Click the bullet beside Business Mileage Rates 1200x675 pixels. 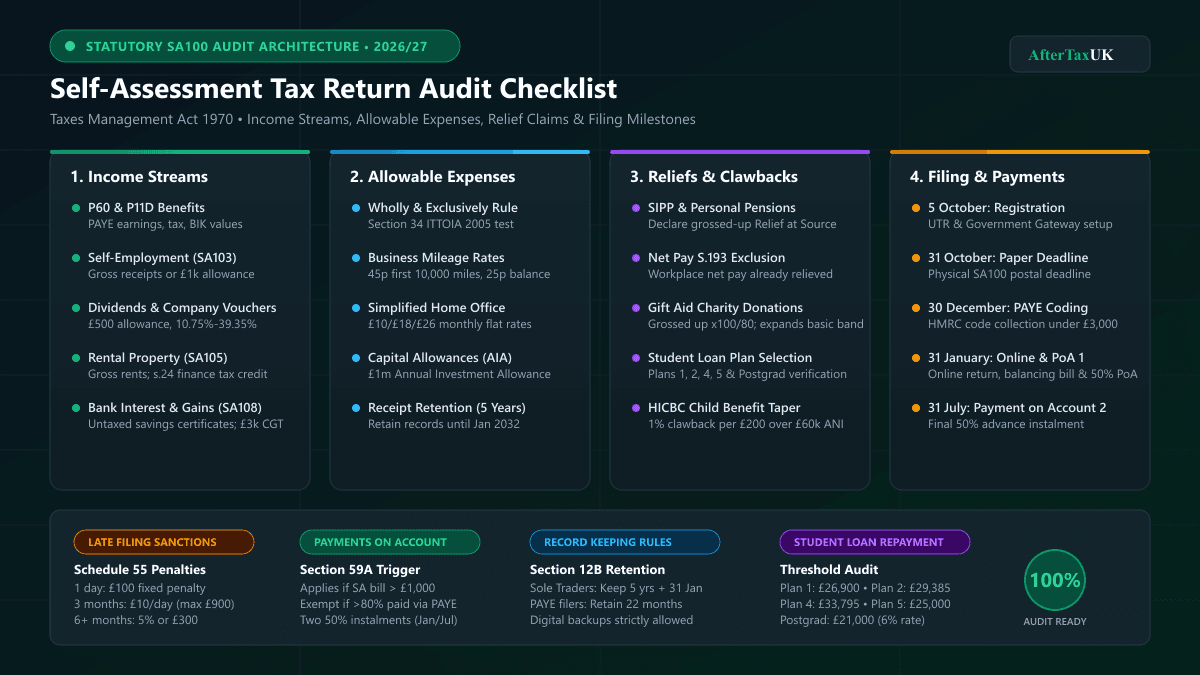pyautogui.click(x=356, y=258)
